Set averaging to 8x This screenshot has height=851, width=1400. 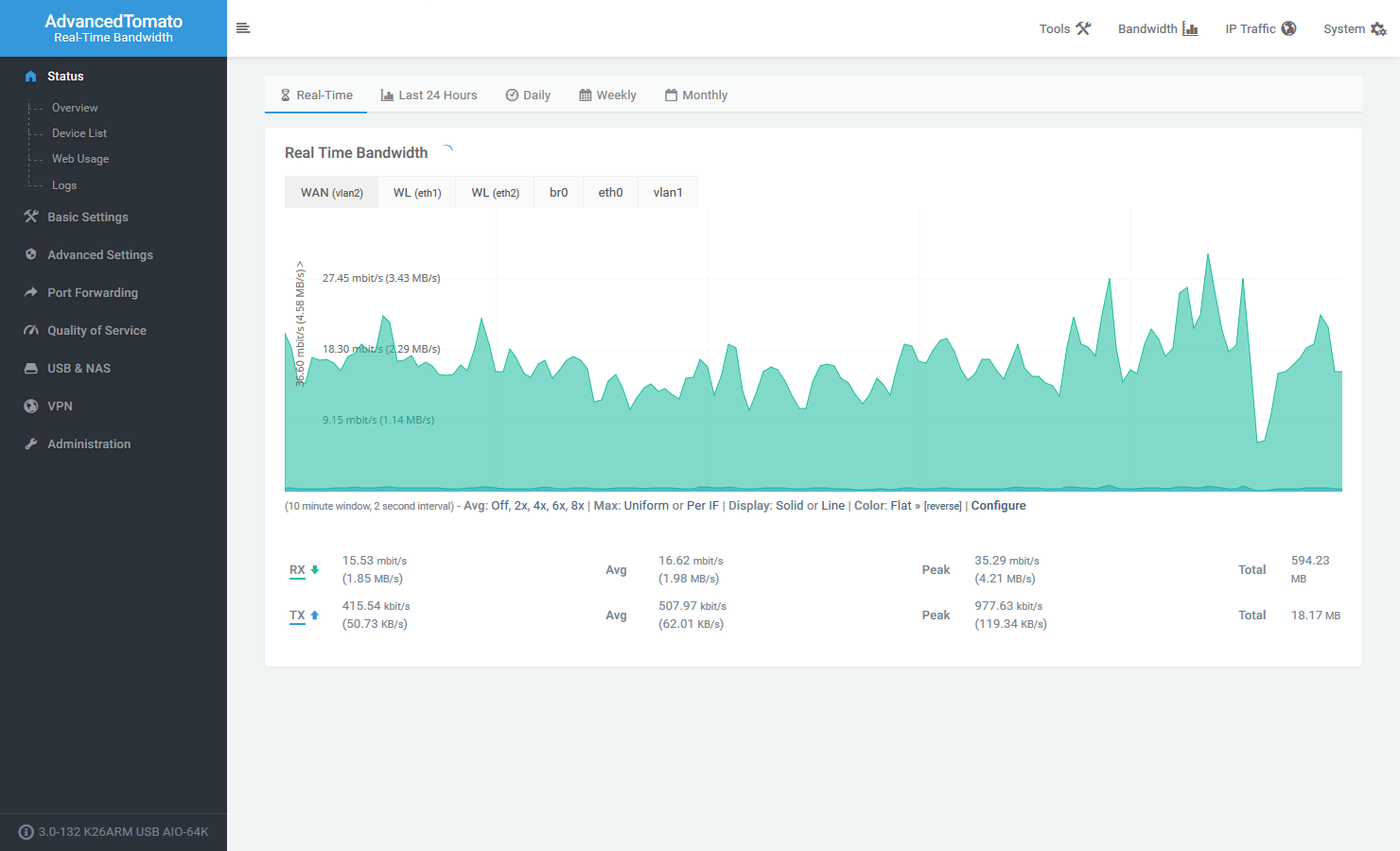(577, 506)
